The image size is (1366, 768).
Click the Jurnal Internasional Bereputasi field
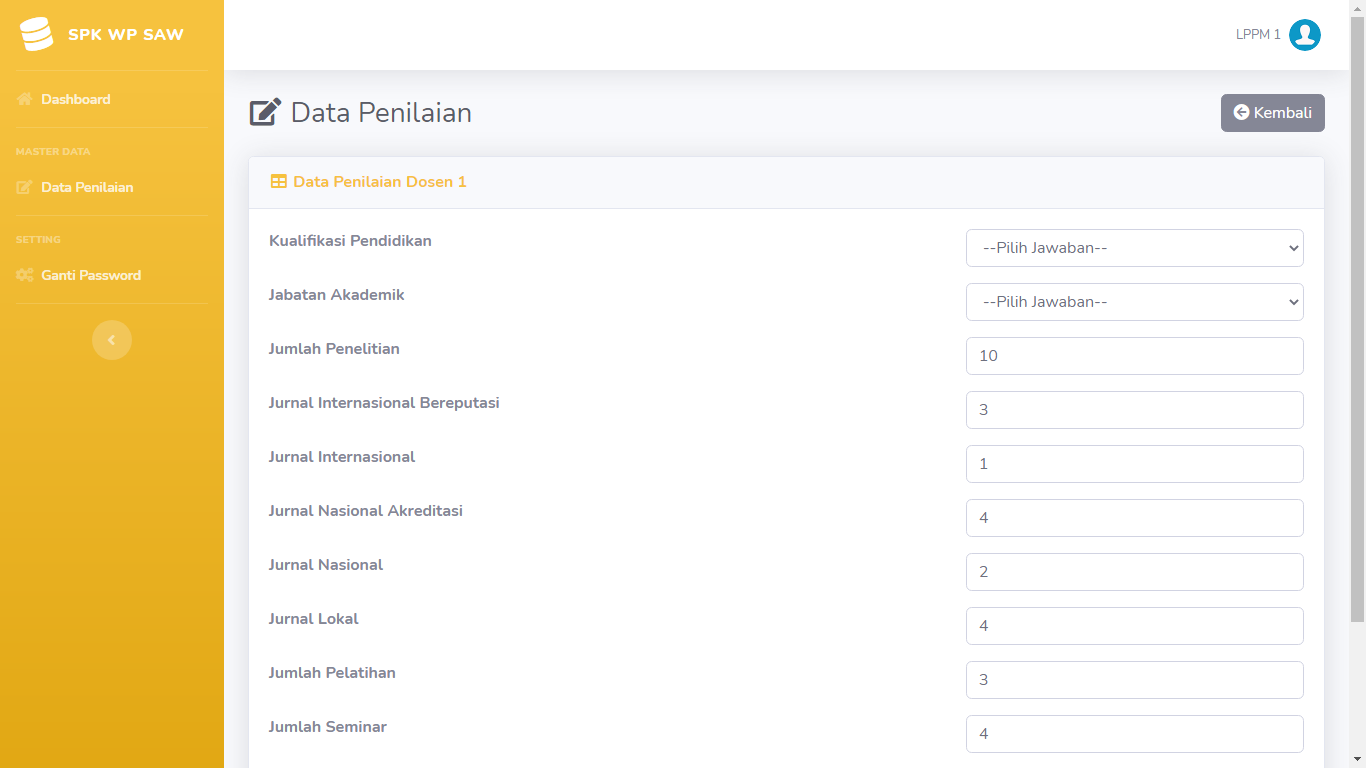click(x=1134, y=410)
